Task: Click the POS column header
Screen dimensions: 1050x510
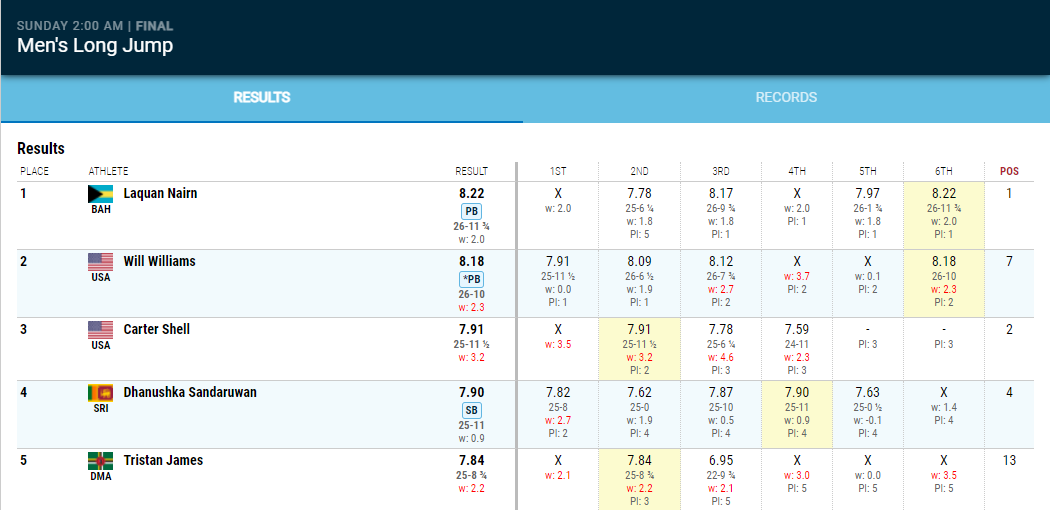Action: (x=1009, y=171)
